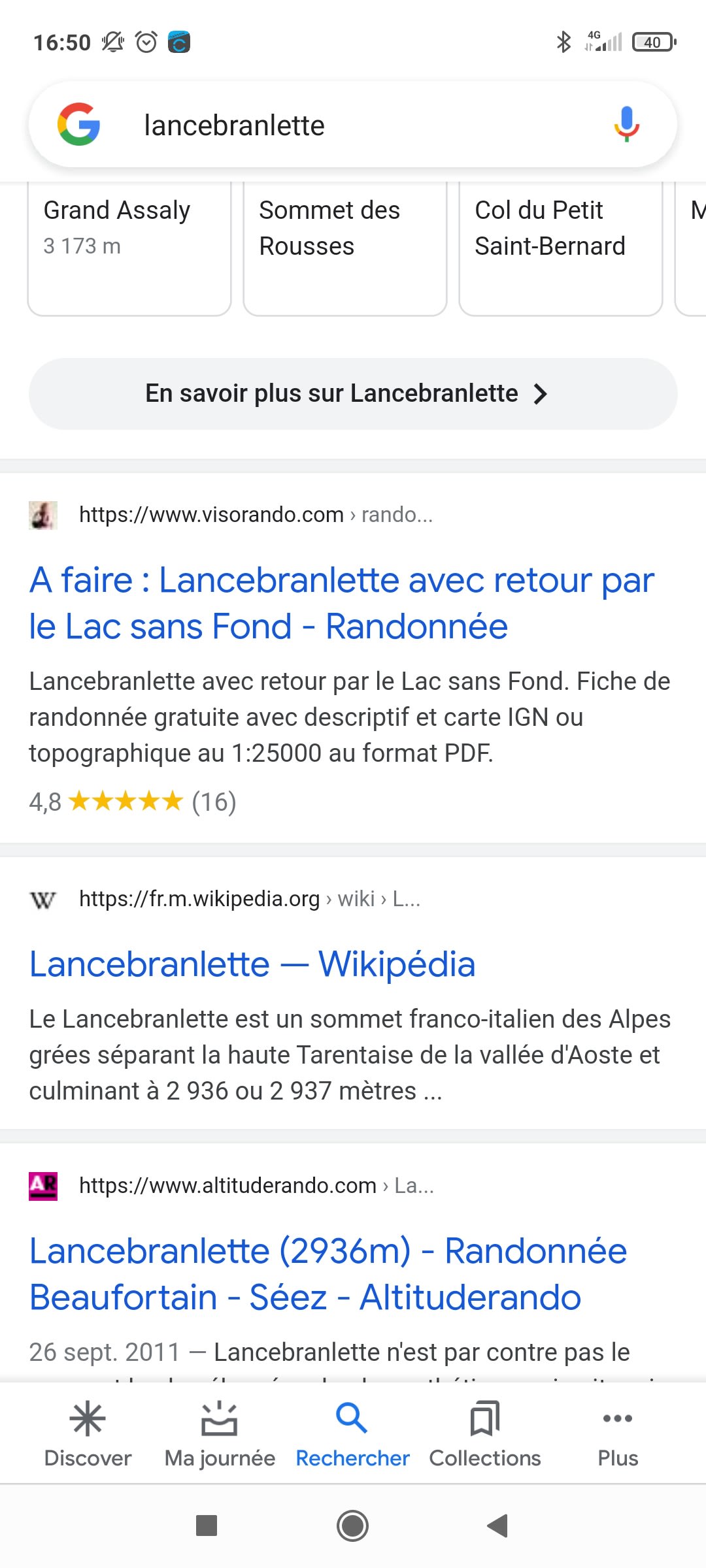Tap the Rechercher magnifier icon
This screenshot has width=706, height=1568.
pyautogui.click(x=352, y=1419)
